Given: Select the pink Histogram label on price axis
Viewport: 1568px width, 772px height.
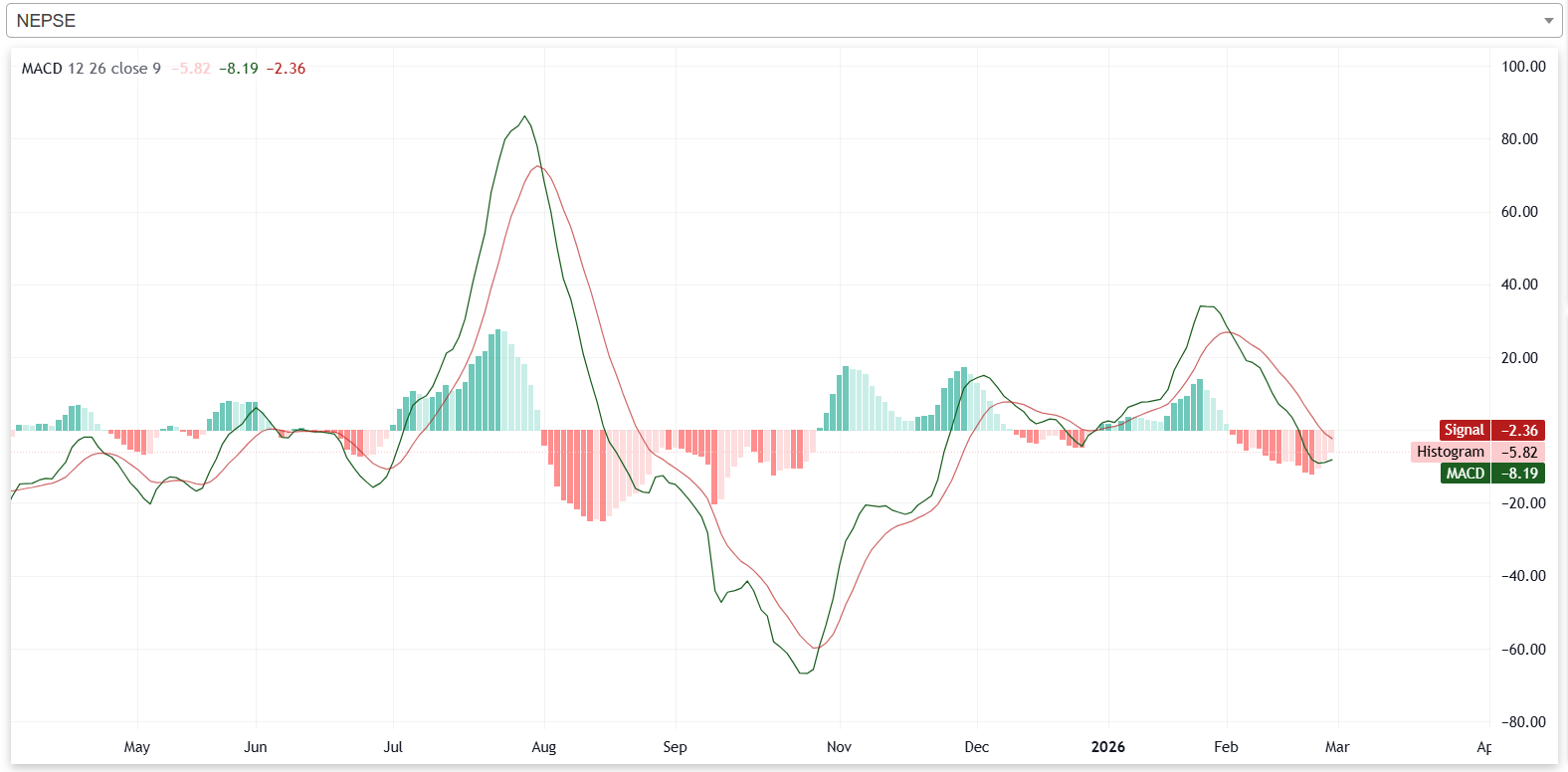Looking at the screenshot, I should 1450,452.
